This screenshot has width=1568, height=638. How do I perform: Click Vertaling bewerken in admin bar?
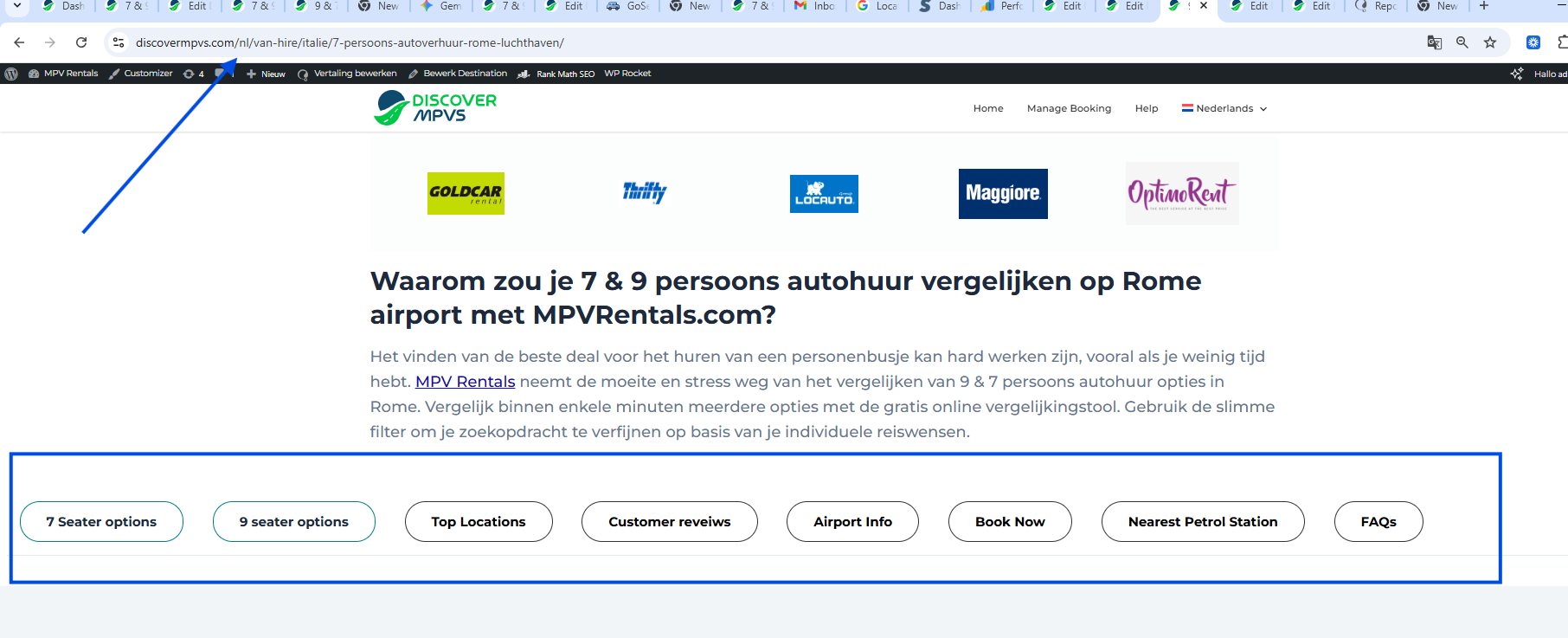tap(347, 74)
